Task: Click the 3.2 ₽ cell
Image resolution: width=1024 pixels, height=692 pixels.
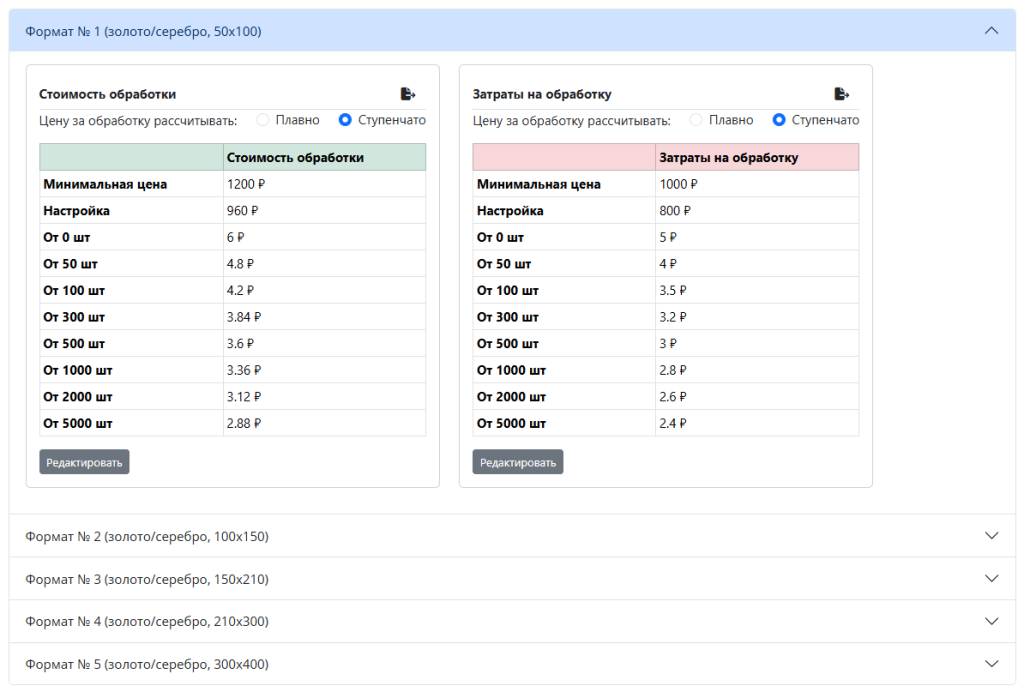Action: [x=757, y=317]
